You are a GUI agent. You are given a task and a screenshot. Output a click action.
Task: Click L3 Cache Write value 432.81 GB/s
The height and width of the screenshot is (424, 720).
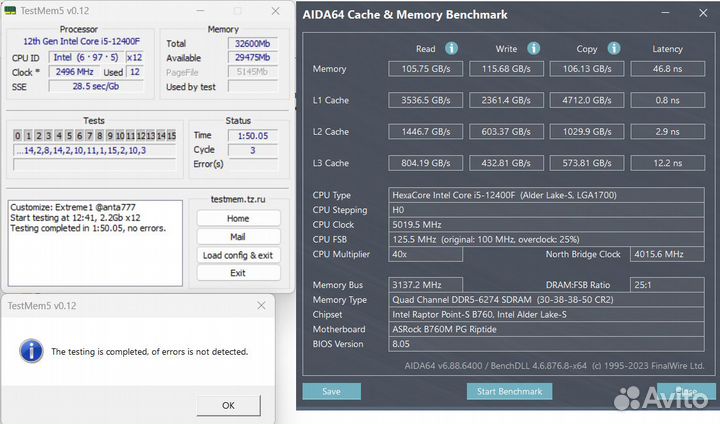[x=506, y=163]
